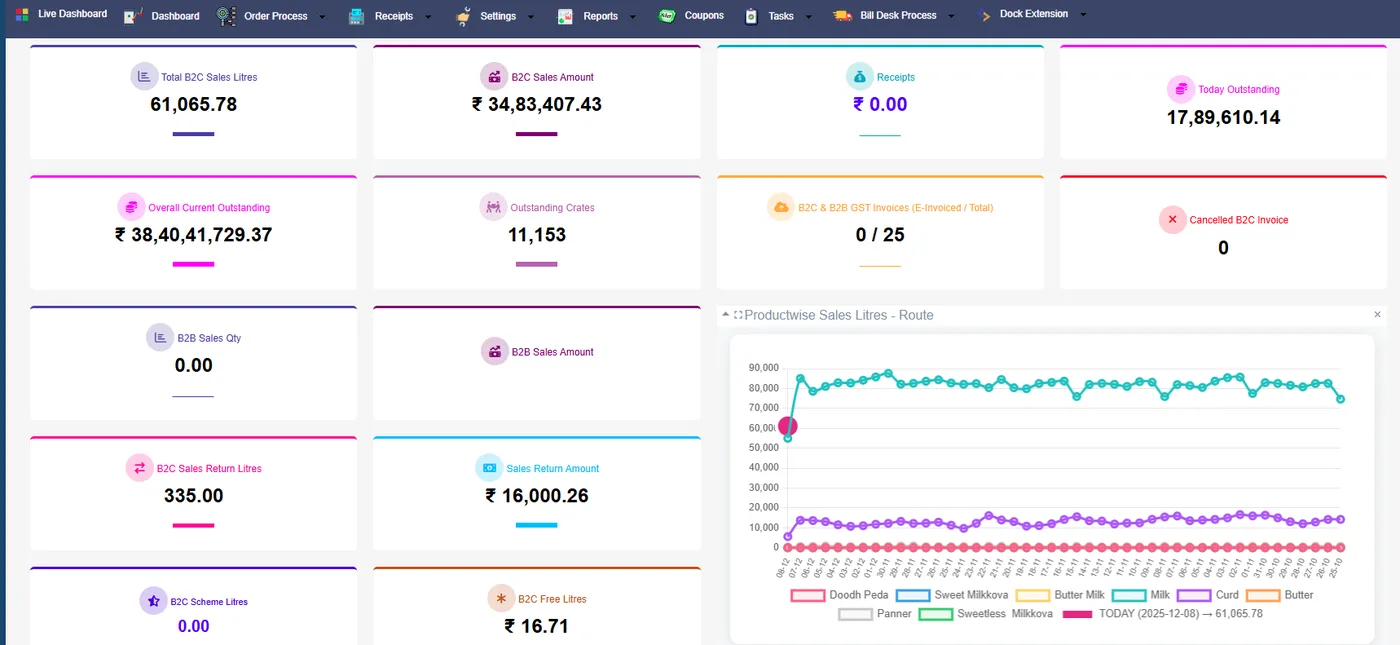Click the B2C Free Litres asterisk icon
The height and width of the screenshot is (645, 1400).
point(501,599)
